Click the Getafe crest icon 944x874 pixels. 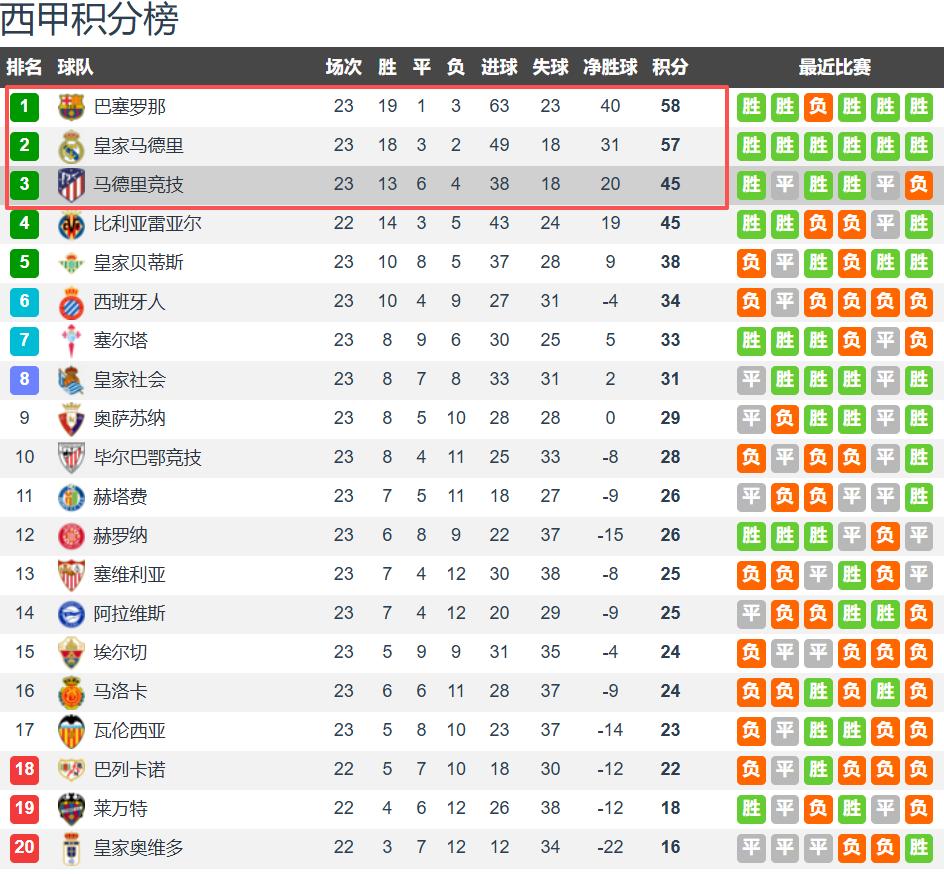(x=71, y=497)
